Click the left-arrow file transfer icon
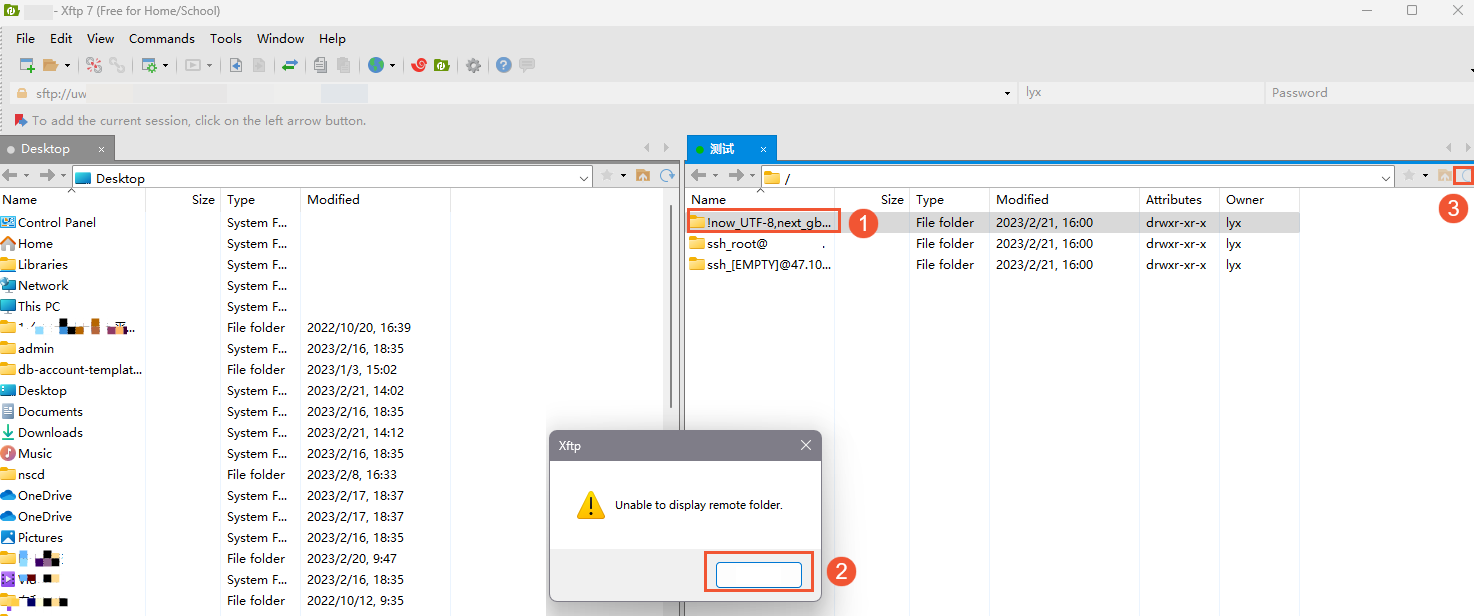 [236, 65]
